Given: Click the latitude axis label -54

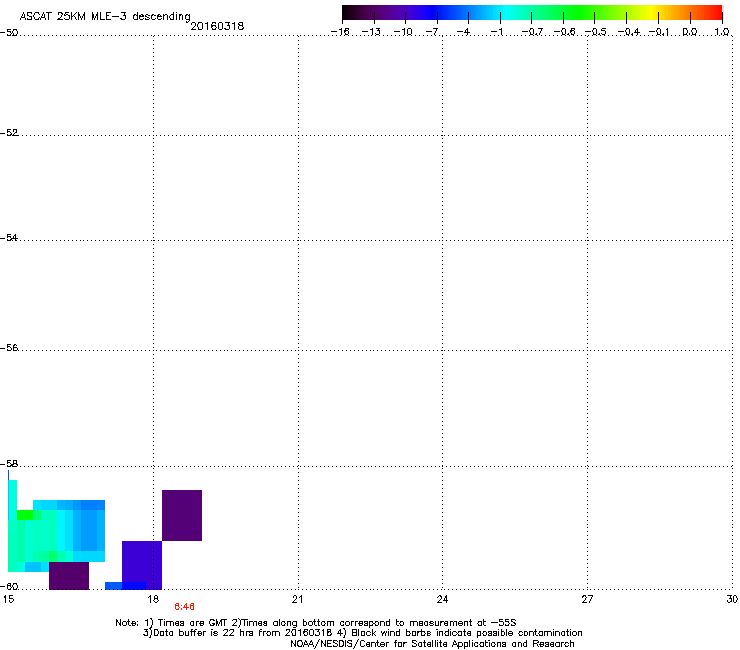Looking at the screenshot, I should point(9,238).
